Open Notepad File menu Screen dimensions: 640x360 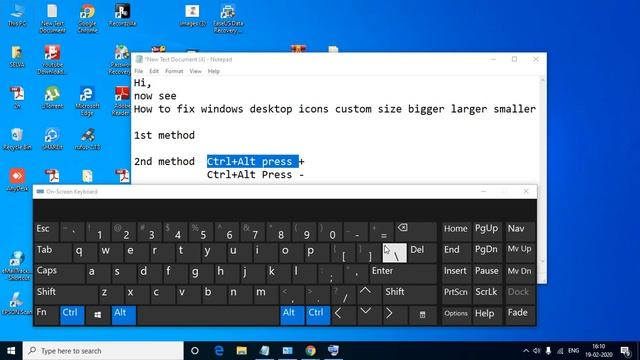tap(139, 71)
